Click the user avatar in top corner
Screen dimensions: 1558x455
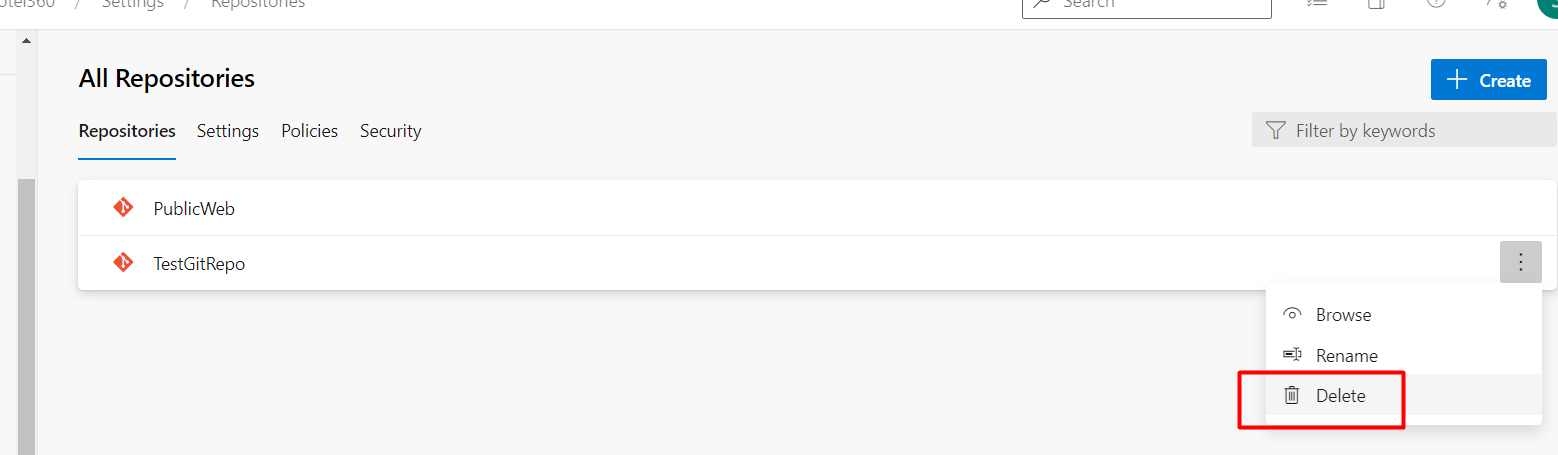1548,4
